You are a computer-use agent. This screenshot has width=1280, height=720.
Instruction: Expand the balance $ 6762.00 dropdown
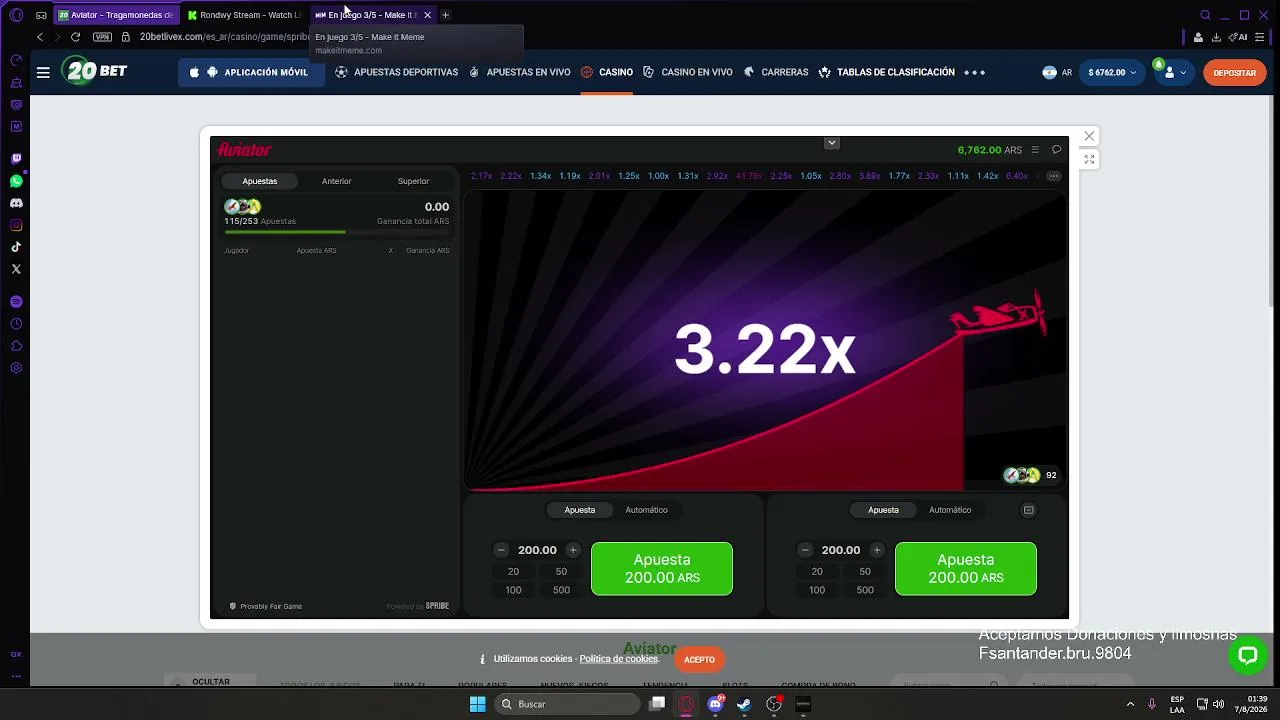[1111, 72]
